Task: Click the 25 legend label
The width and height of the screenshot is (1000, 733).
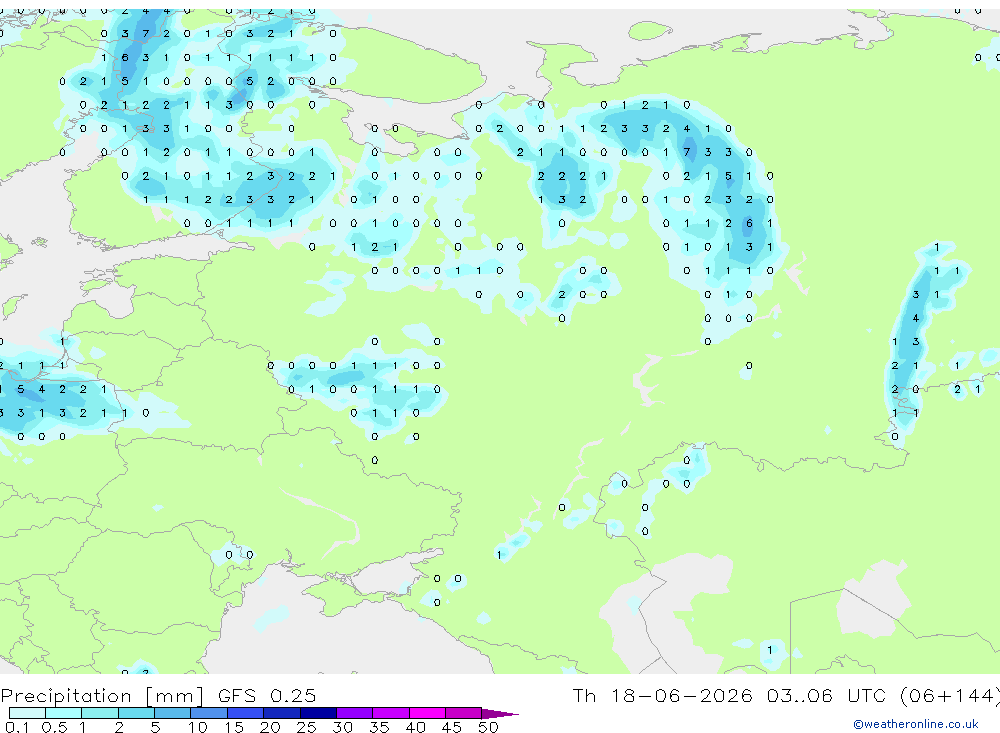Action: (306, 727)
